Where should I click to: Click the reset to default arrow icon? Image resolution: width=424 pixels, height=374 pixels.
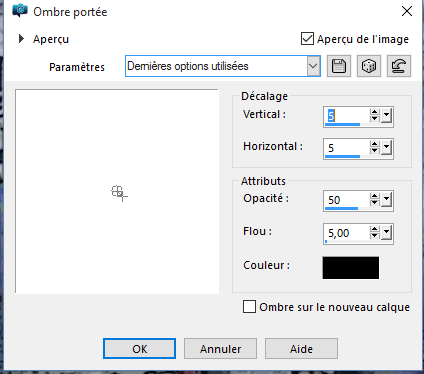(399, 66)
